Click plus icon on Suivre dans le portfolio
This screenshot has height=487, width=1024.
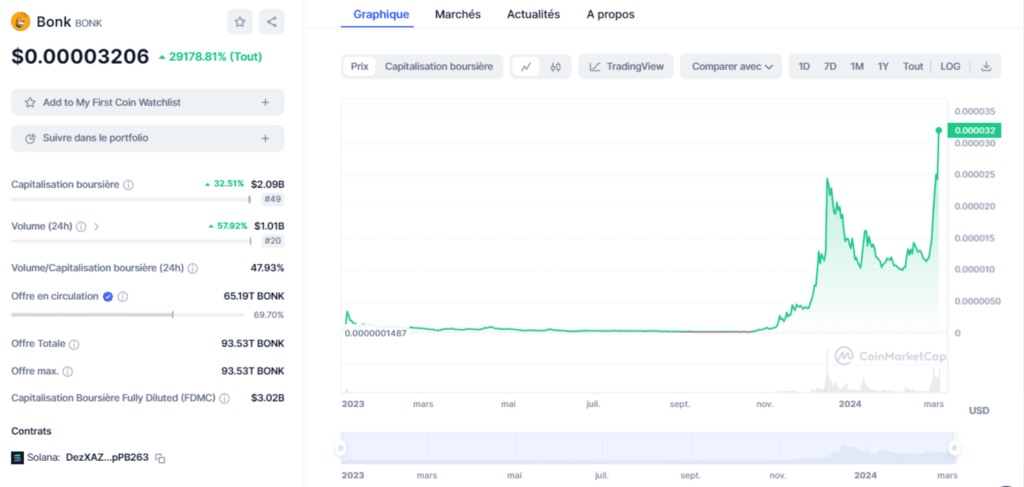pyautogui.click(x=265, y=138)
